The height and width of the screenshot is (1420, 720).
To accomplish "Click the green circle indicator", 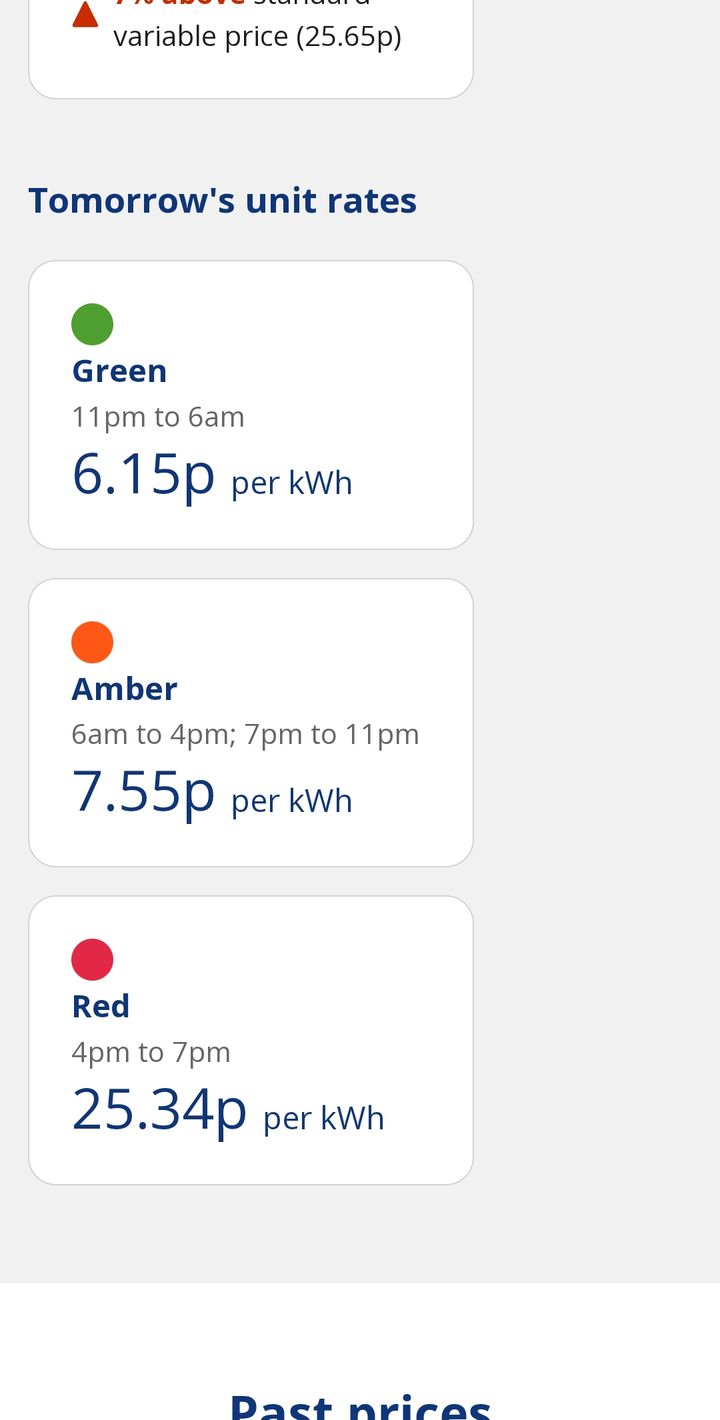I will (x=92, y=324).
